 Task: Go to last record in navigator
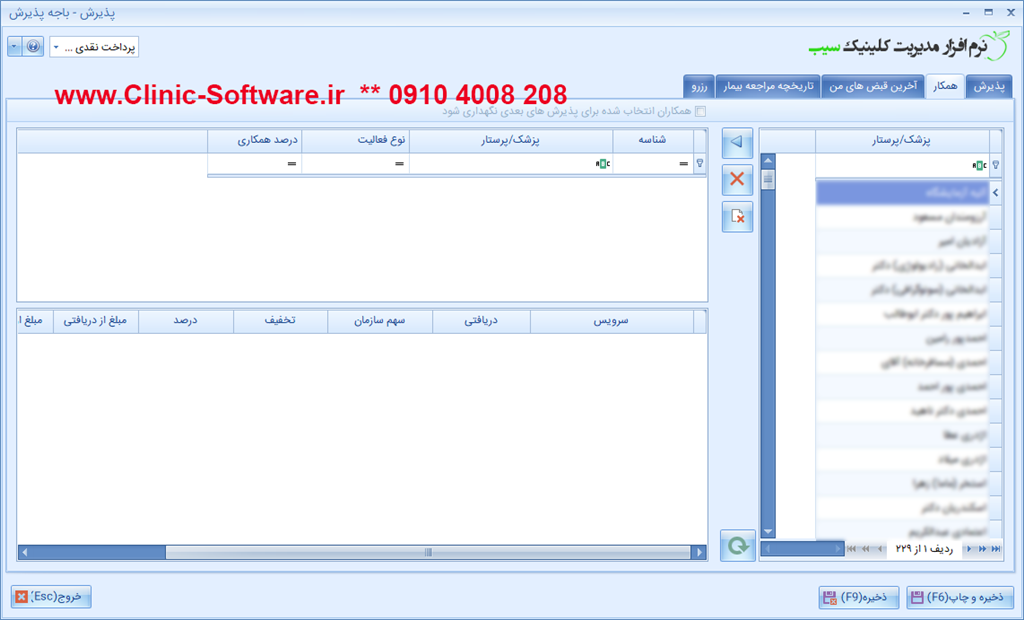[x=996, y=549]
